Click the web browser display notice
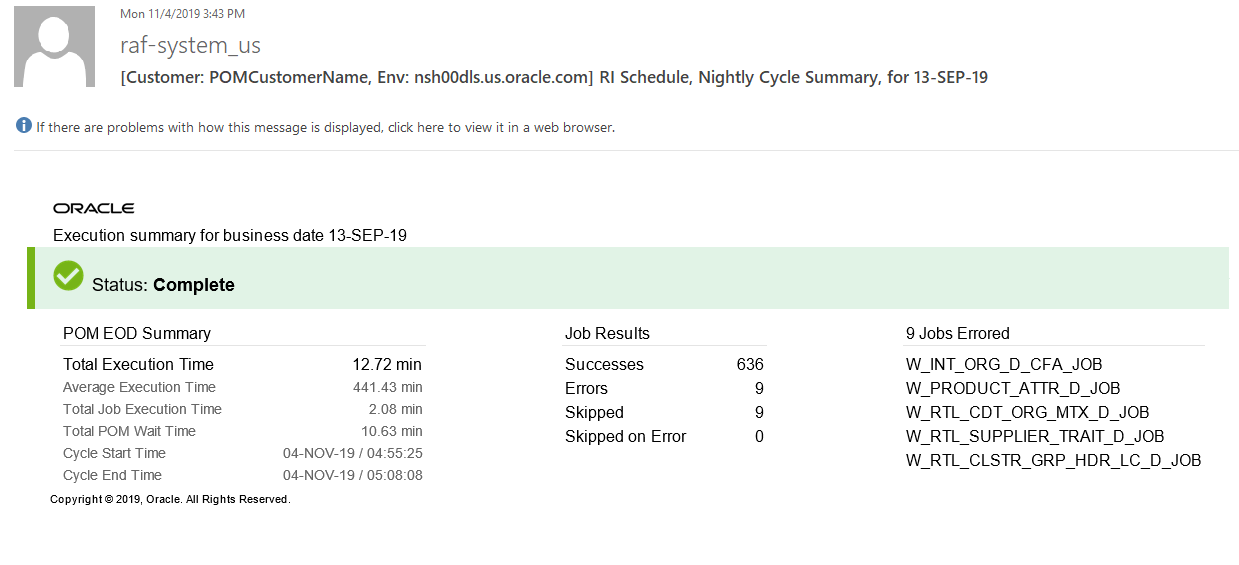 pyautogui.click(x=325, y=128)
